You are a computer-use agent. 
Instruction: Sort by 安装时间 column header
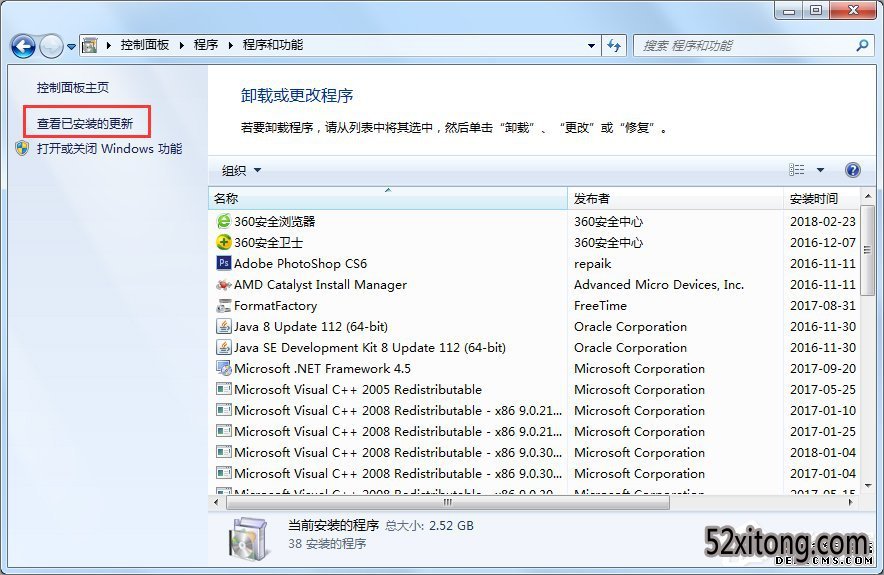point(821,198)
